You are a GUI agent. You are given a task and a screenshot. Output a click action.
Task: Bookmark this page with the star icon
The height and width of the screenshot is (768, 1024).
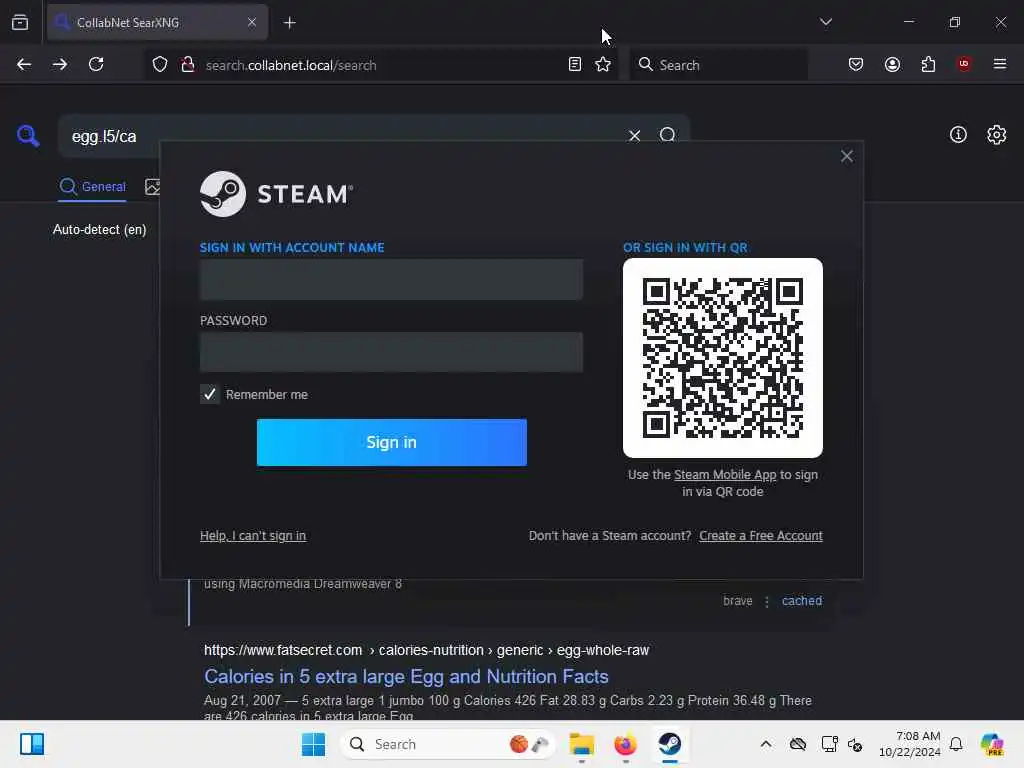click(603, 64)
